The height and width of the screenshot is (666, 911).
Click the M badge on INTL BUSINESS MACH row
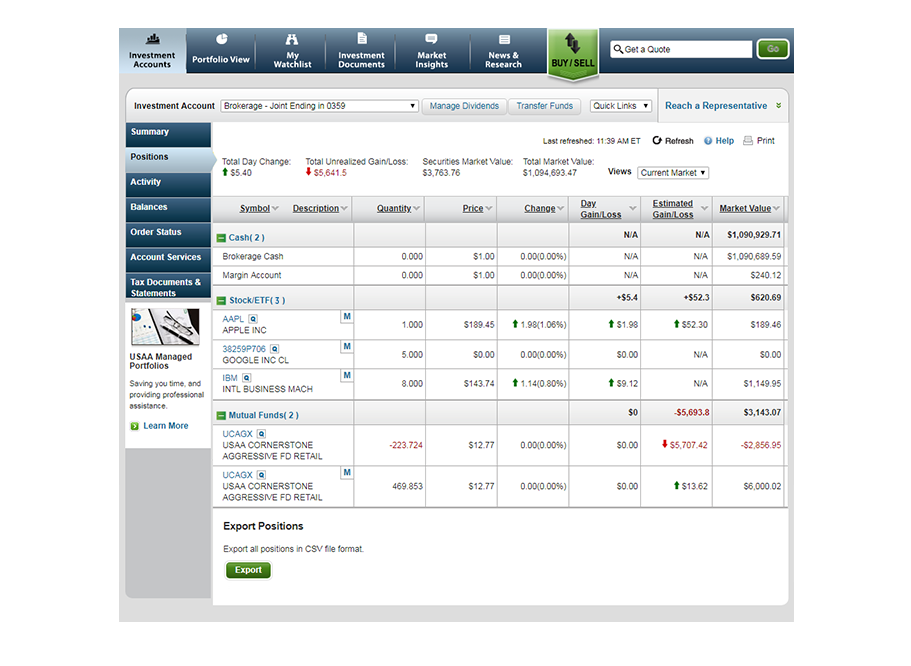coord(347,375)
